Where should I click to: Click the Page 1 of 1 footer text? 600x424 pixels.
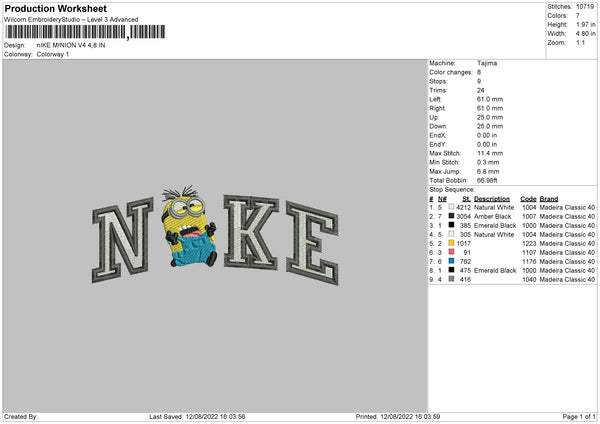point(579,416)
